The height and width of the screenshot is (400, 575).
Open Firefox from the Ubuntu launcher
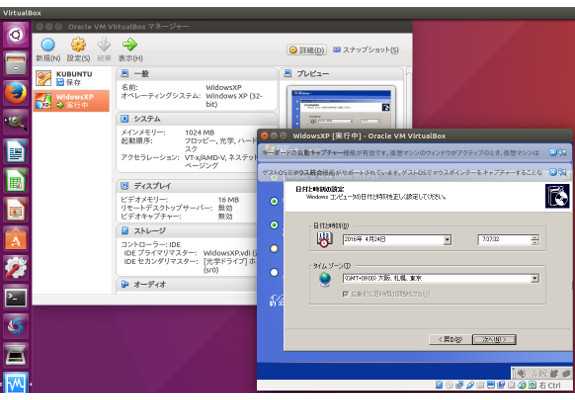[16, 93]
